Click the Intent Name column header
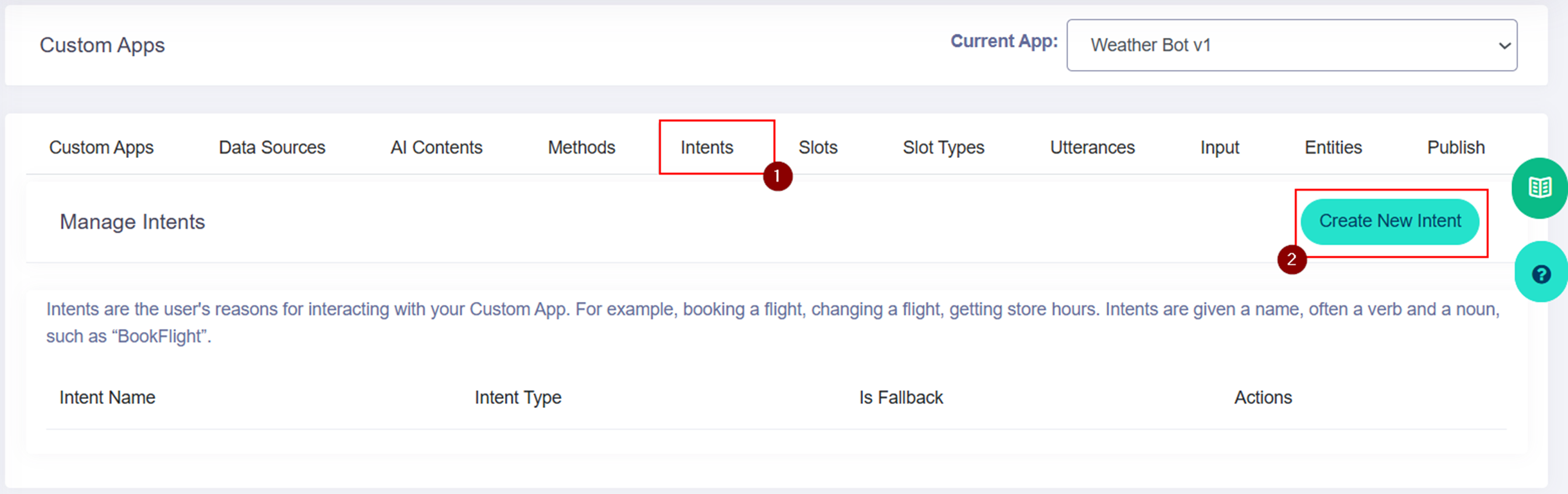Viewport: 1568px width, 494px height. coord(107,398)
